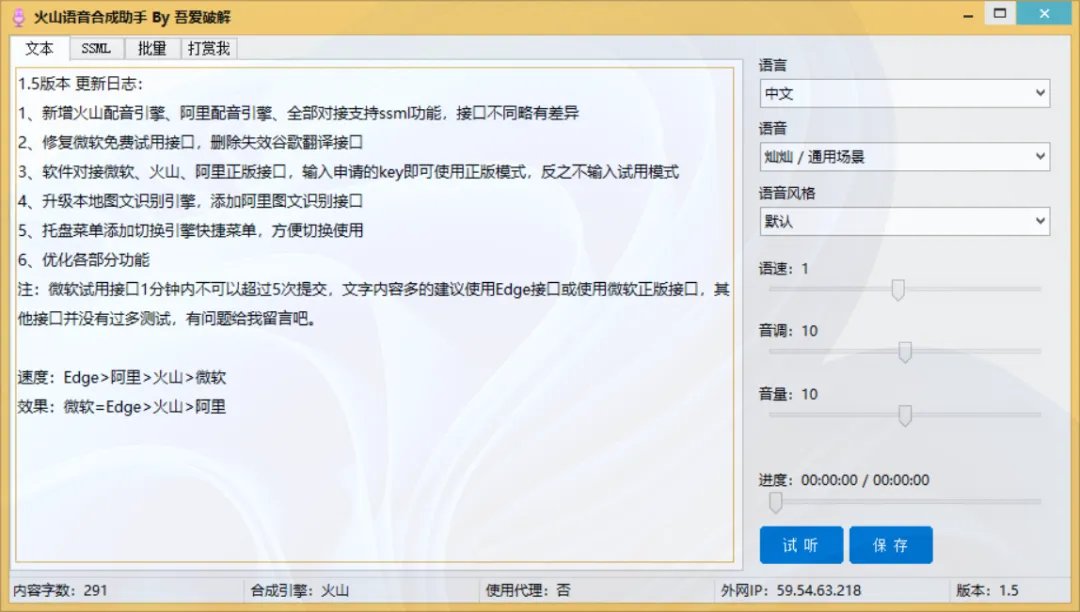The image size is (1080, 612).
Task: Click the 内容字数: 291 status entry
Action: click(x=61, y=590)
